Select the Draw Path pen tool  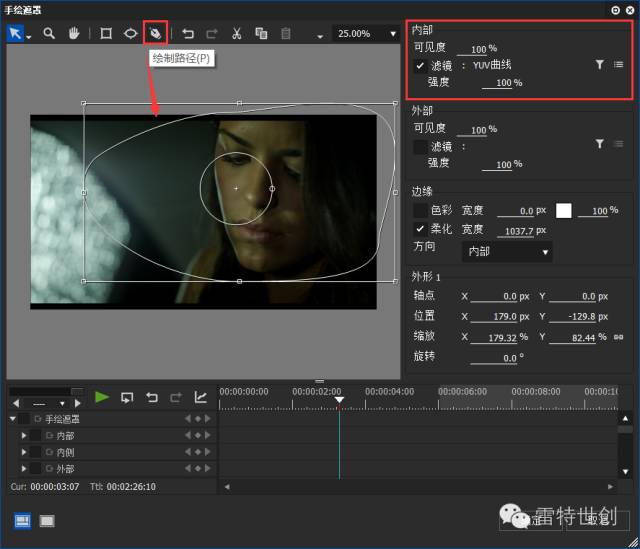pos(155,33)
